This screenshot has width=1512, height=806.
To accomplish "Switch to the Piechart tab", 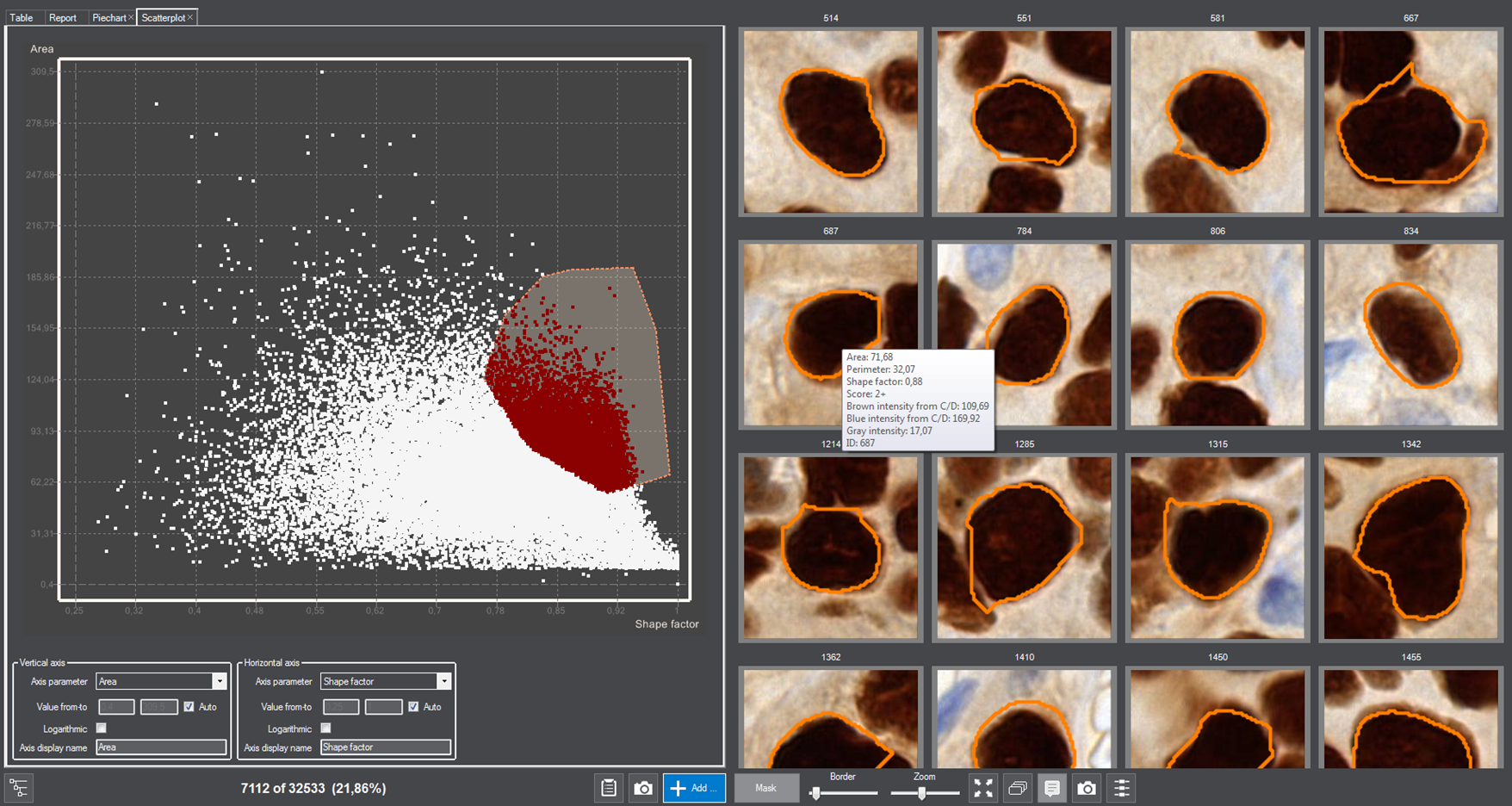I will tap(108, 17).
